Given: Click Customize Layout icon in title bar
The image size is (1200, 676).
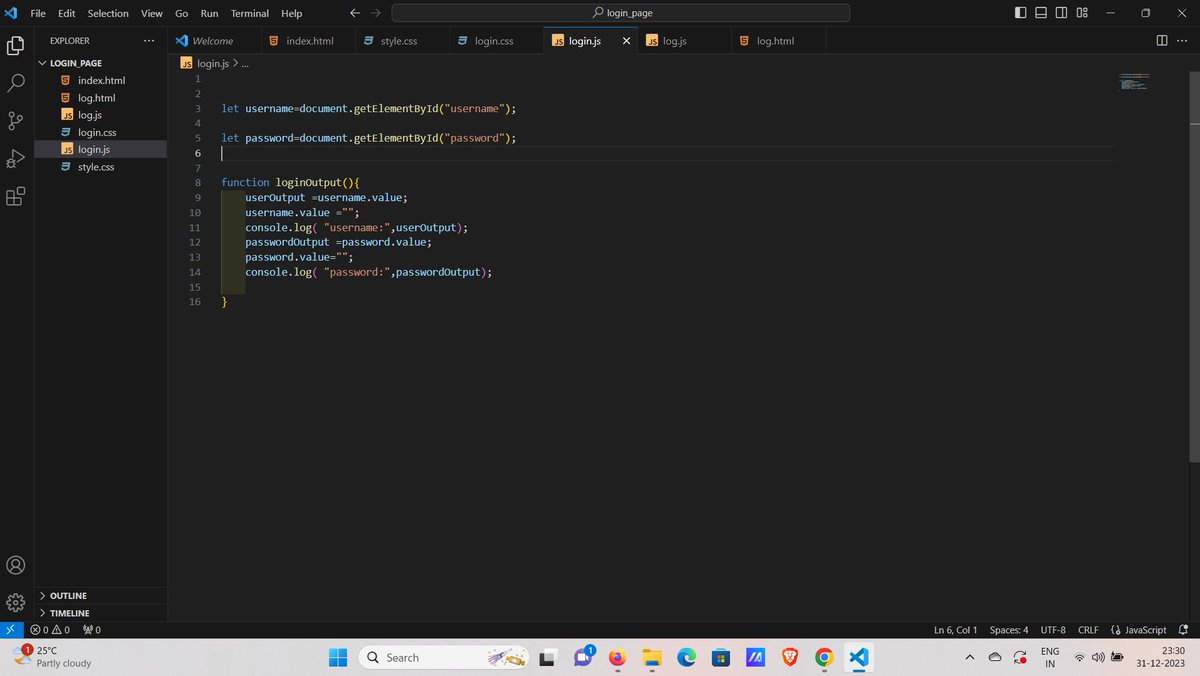Looking at the screenshot, I should point(1082,13).
